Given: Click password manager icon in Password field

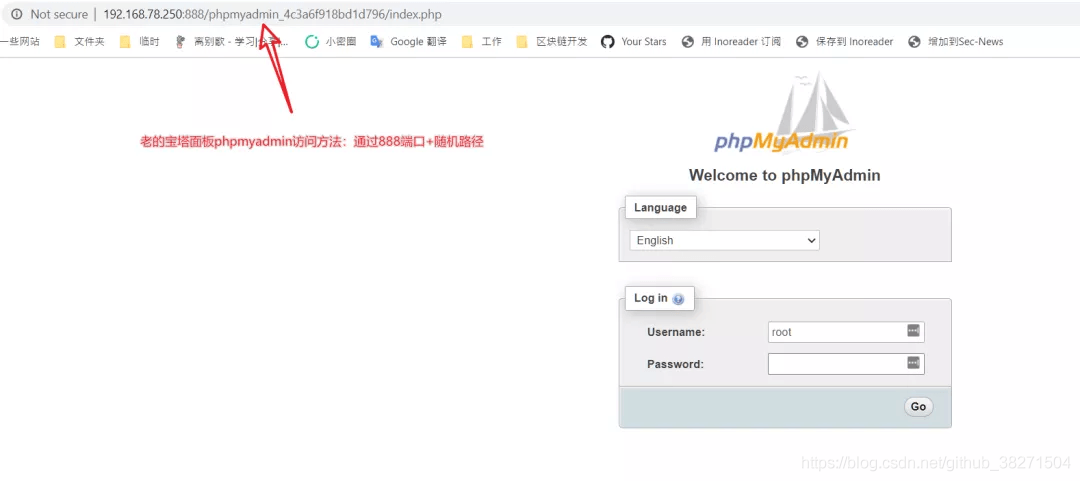Looking at the screenshot, I should pos(913,362).
